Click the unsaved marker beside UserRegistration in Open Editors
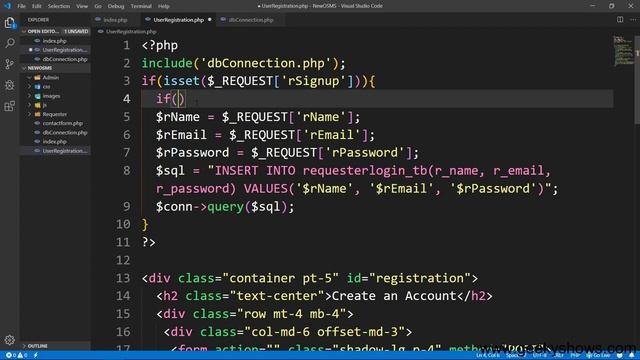 pos(30,50)
